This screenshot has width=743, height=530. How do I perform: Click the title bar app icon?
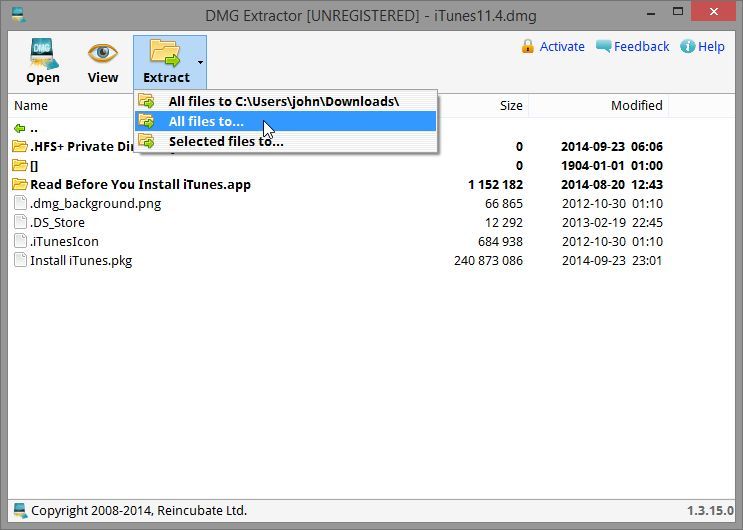click(18, 15)
